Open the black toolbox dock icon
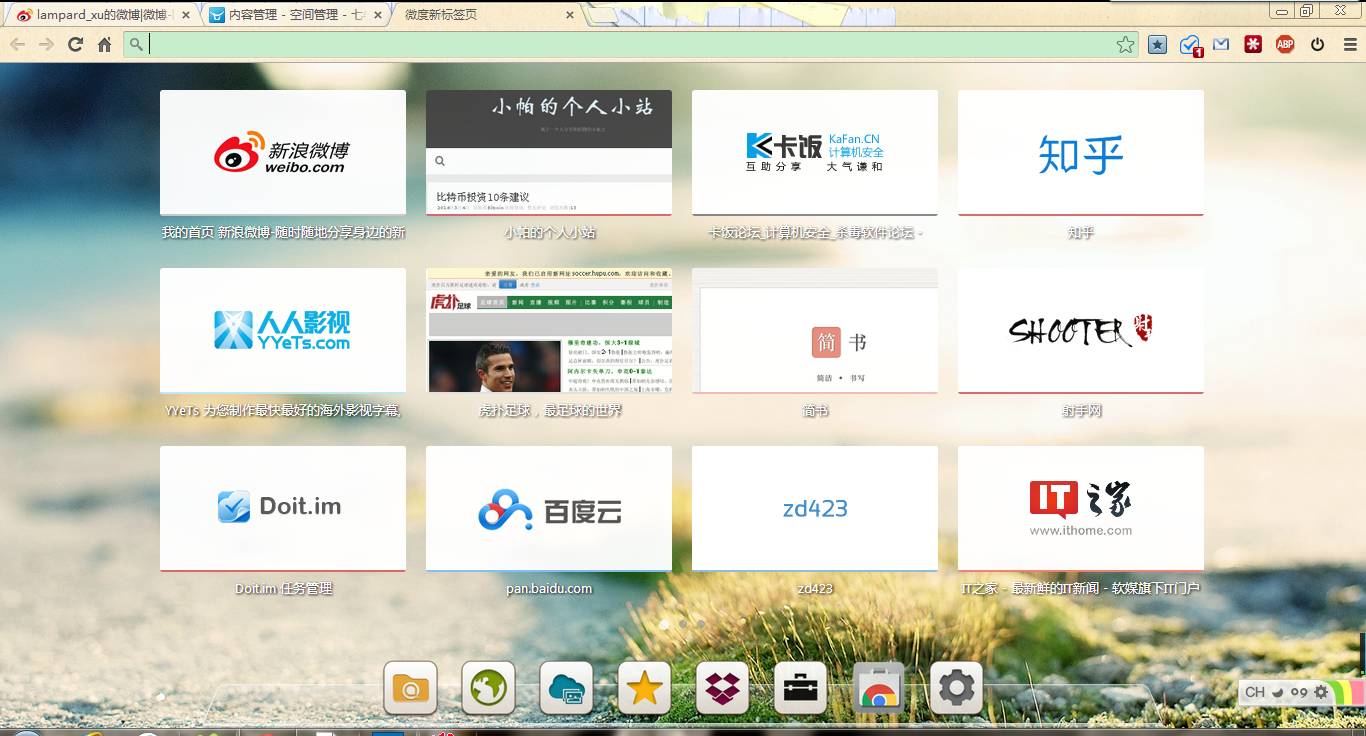This screenshot has width=1366, height=736. pyautogui.click(x=801, y=688)
